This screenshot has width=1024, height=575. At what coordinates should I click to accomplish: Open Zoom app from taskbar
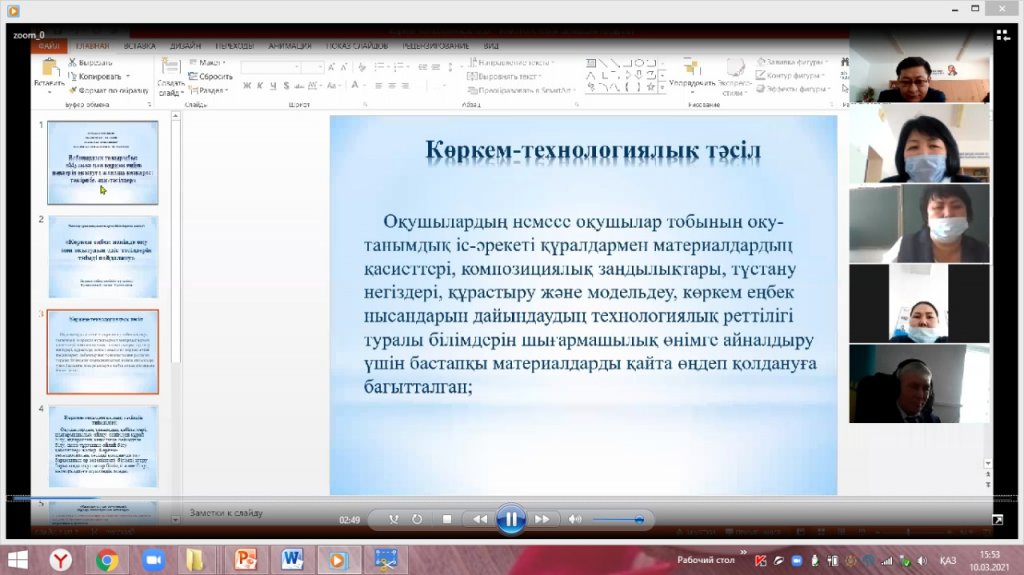[x=153, y=560]
